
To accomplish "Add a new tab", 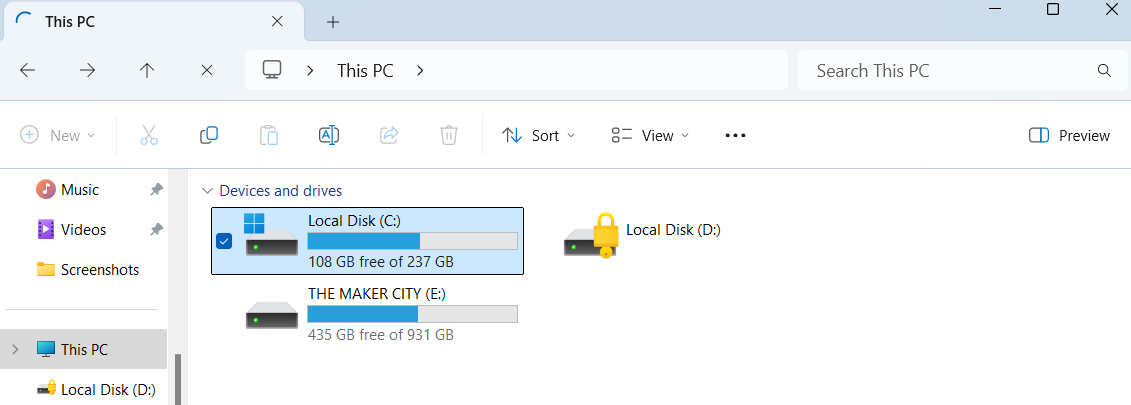I will 333,22.
